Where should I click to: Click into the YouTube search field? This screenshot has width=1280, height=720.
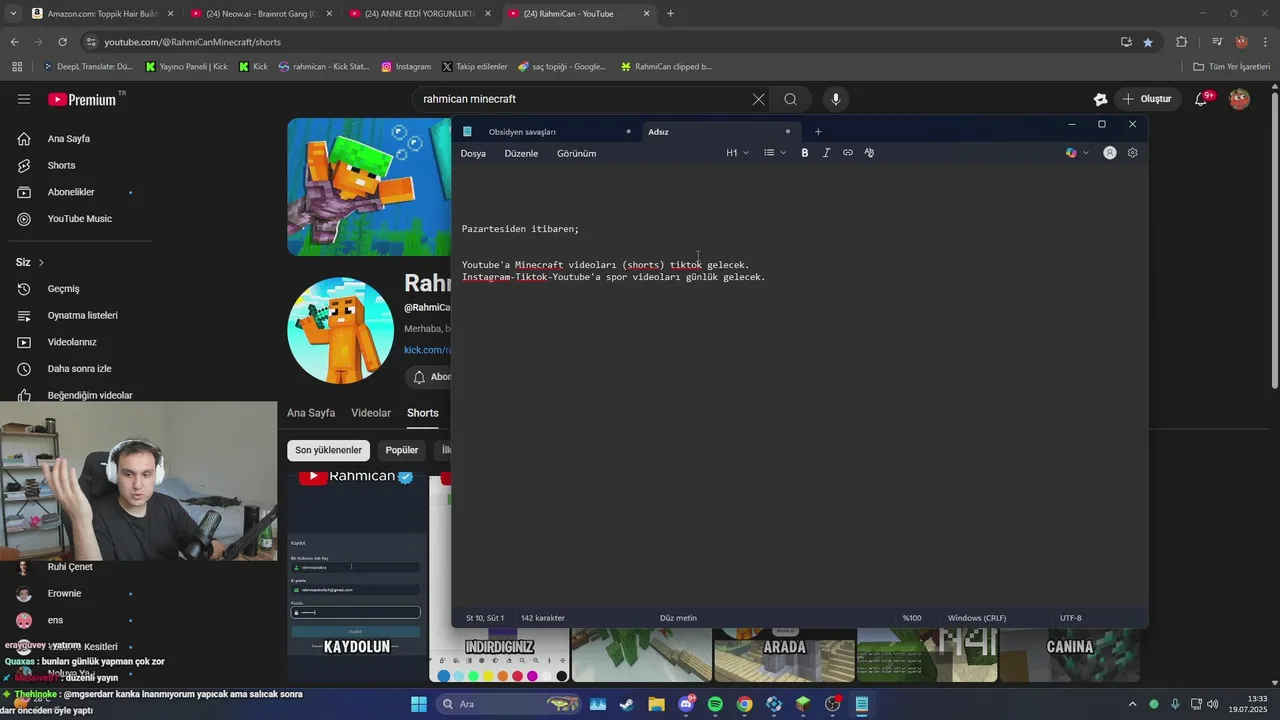coord(585,99)
